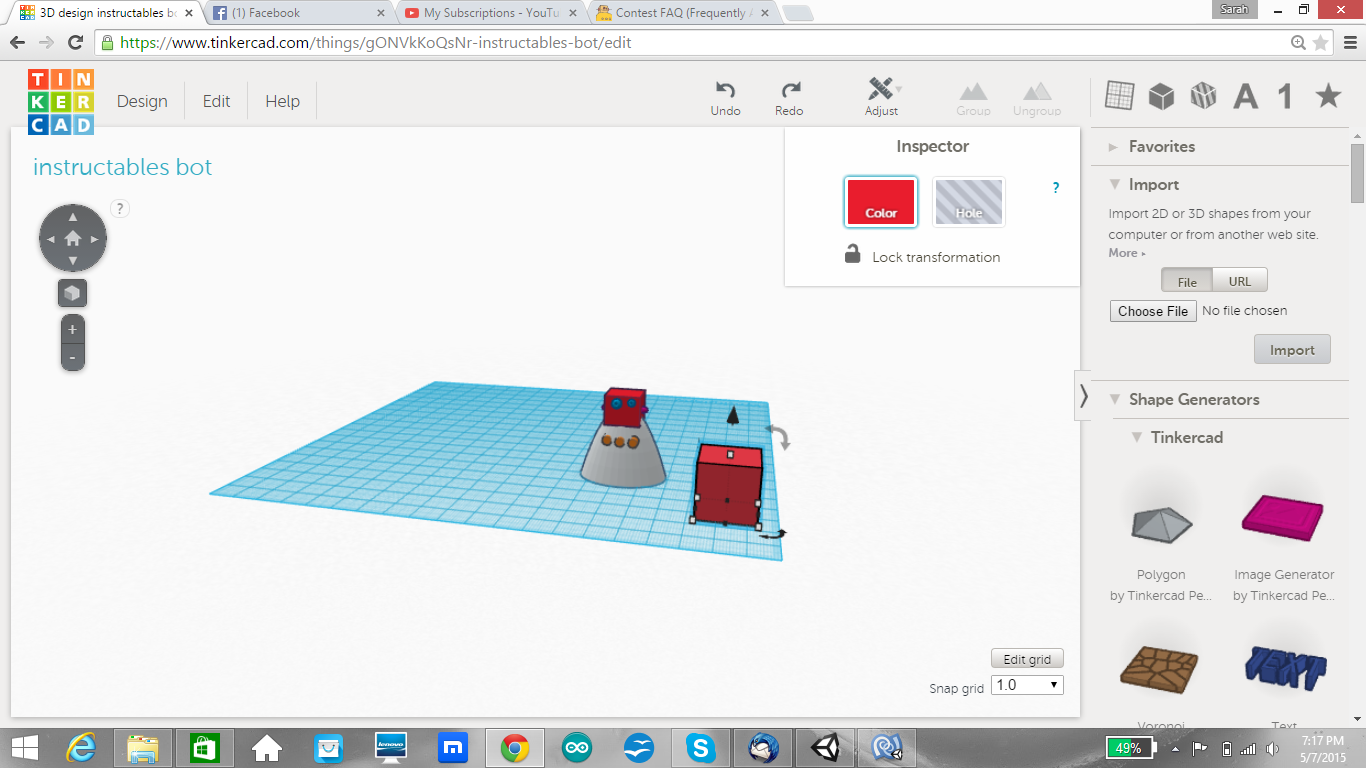Click the fit view cube icon
Image resolution: width=1366 pixels, height=768 pixels.
point(72,293)
